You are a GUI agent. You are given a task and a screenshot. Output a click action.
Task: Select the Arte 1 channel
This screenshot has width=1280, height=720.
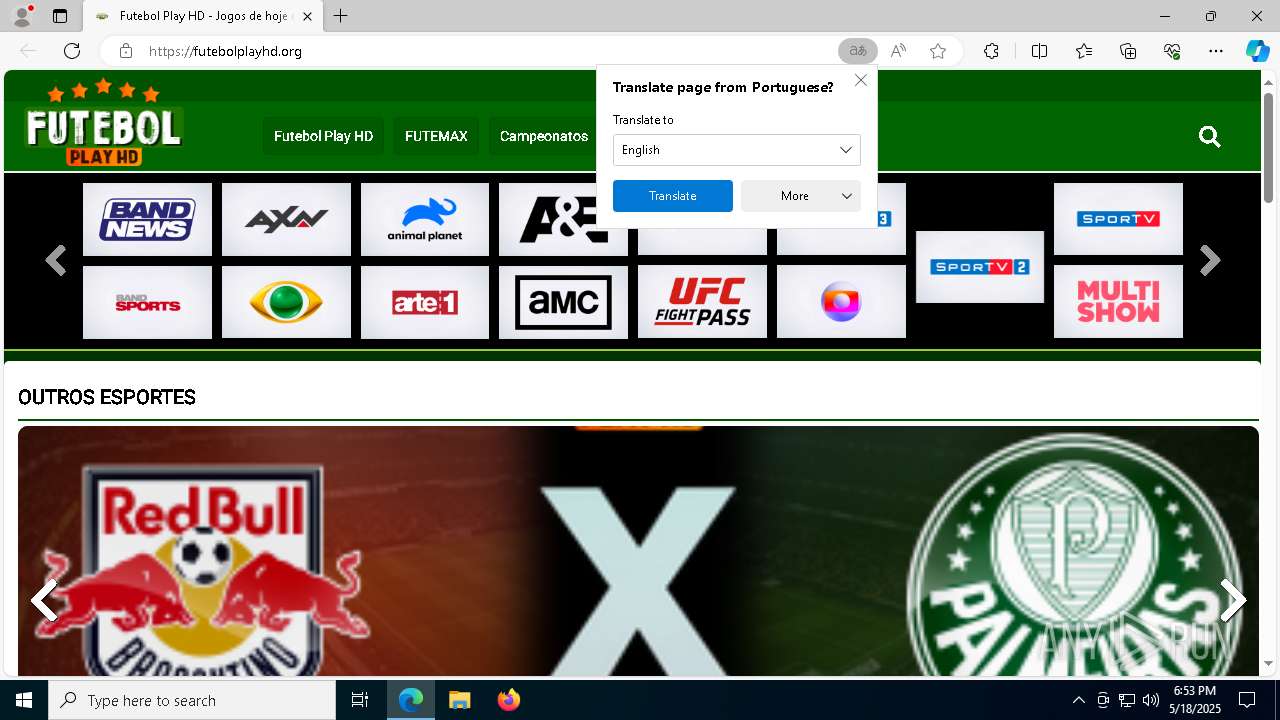click(x=425, y=302)
